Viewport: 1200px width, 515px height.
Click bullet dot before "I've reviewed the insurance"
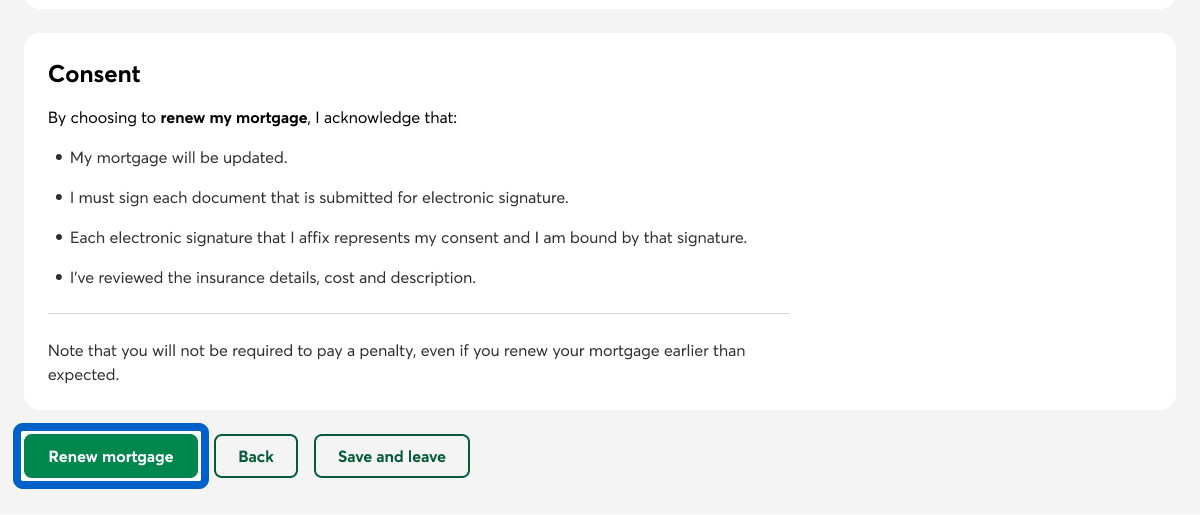[x=59, y=278]
